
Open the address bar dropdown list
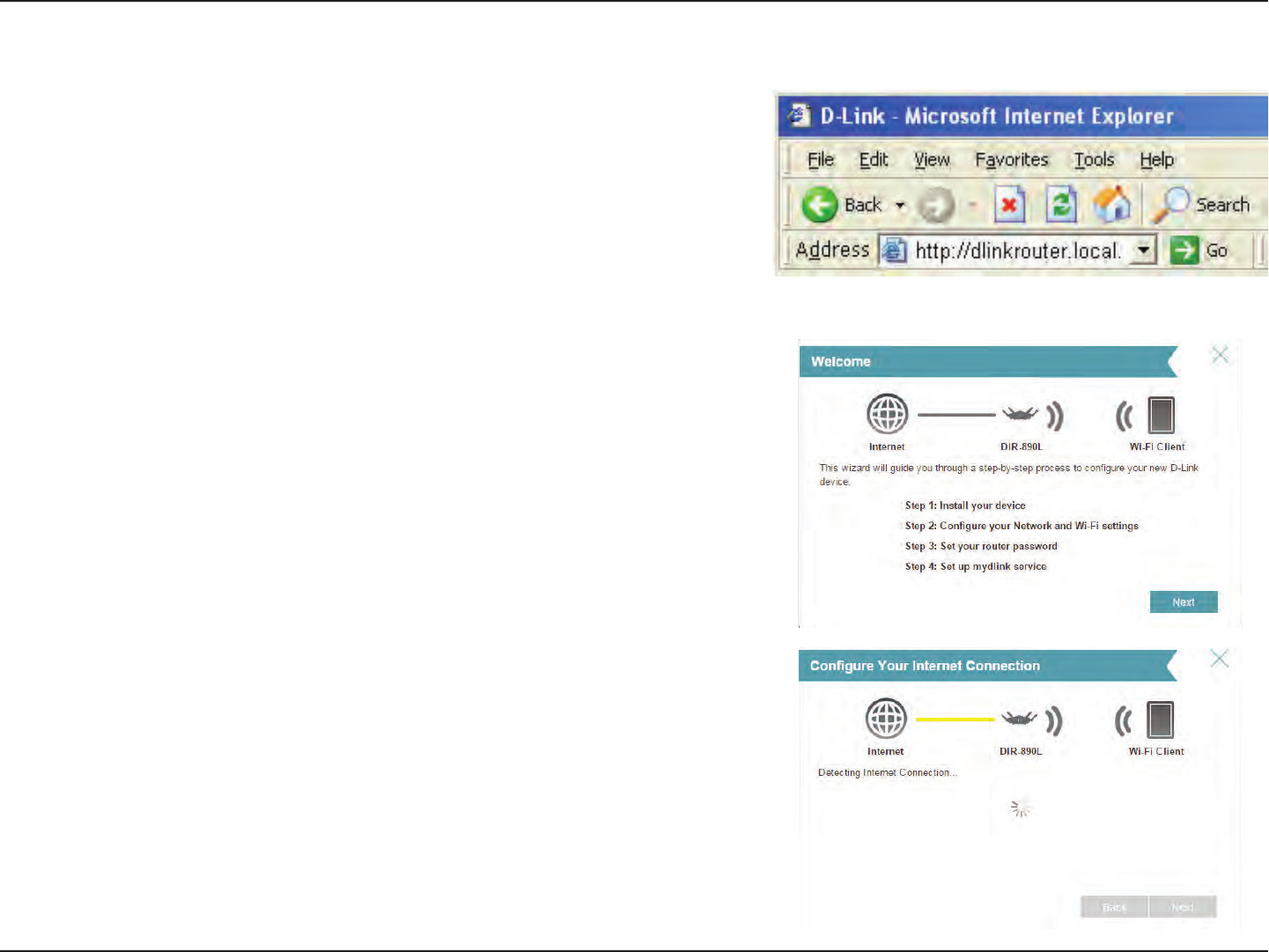(1142, 251)
